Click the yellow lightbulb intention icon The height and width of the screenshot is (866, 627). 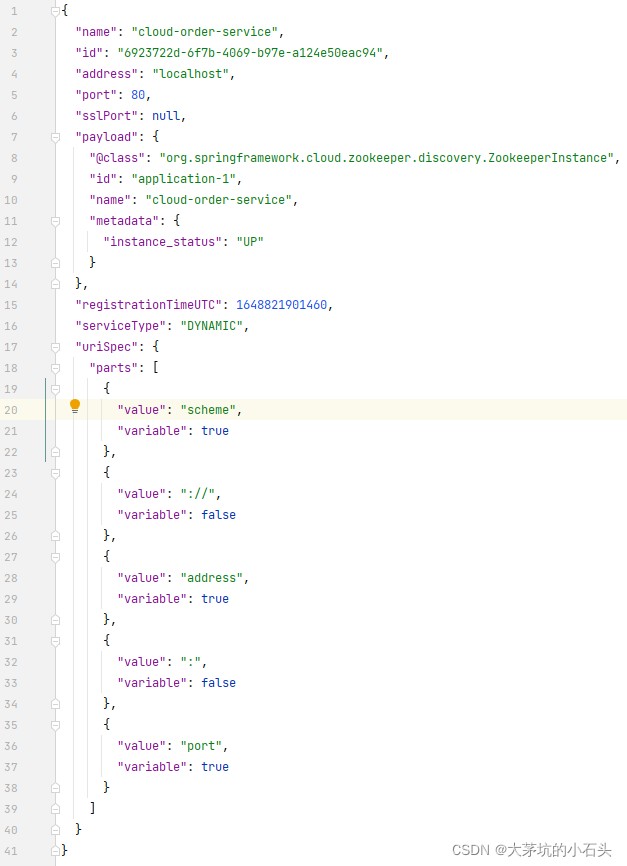75,406
